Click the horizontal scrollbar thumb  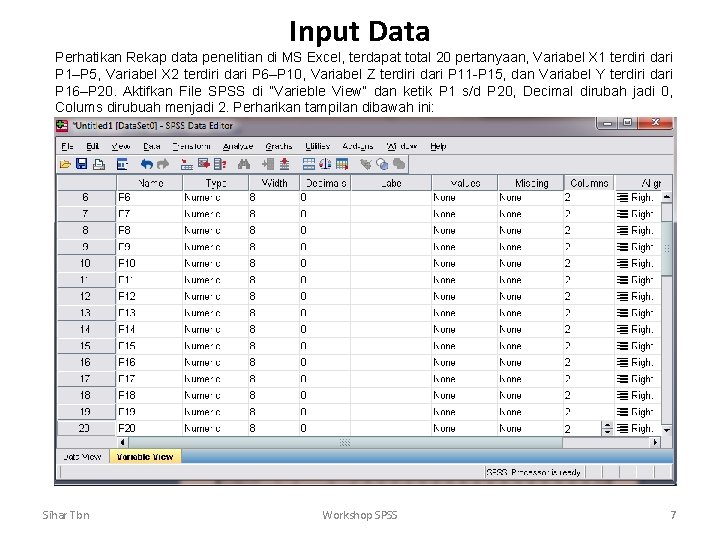tap(345, 442)
